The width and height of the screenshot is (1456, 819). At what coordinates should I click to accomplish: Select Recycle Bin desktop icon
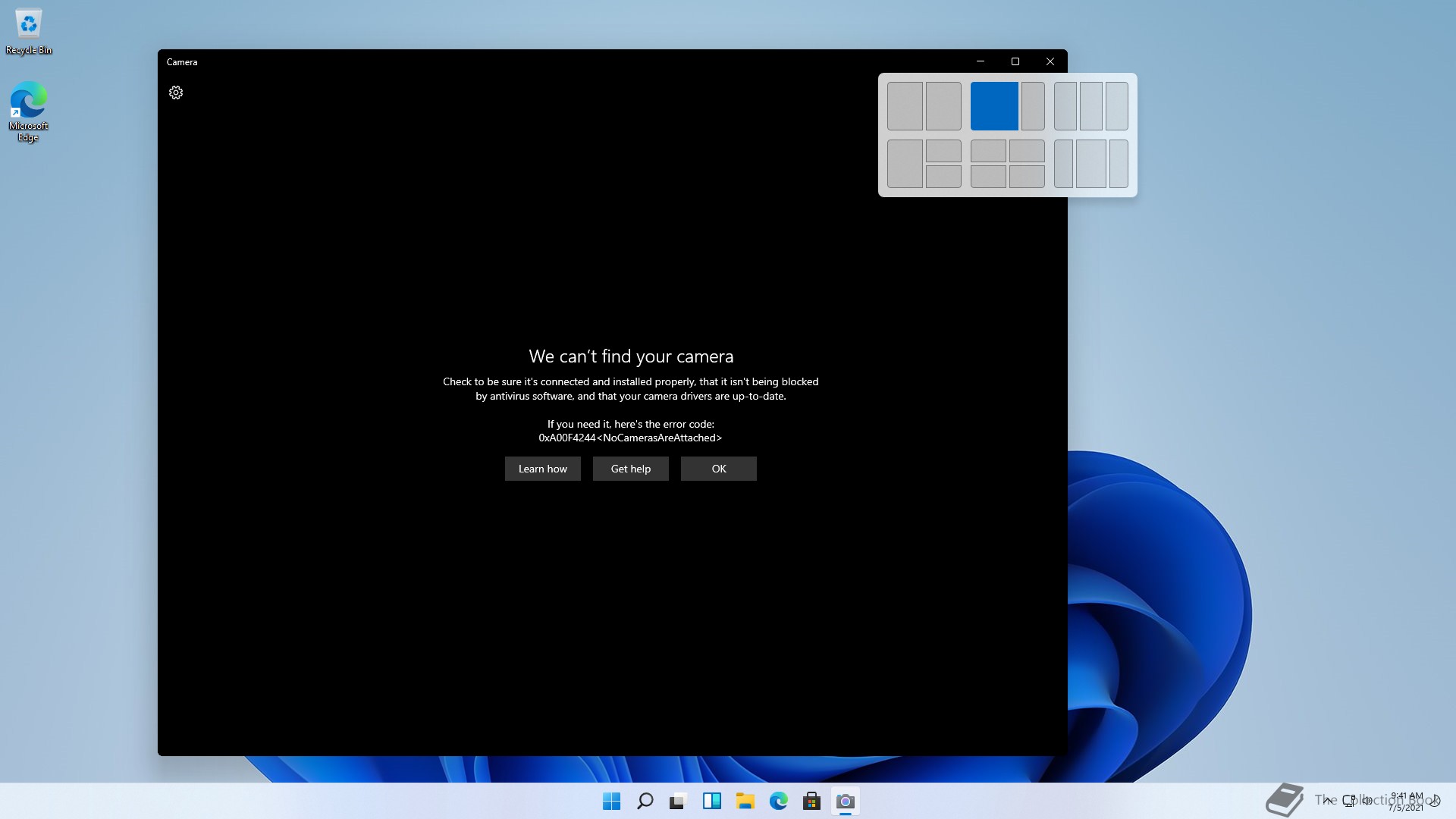29,32
